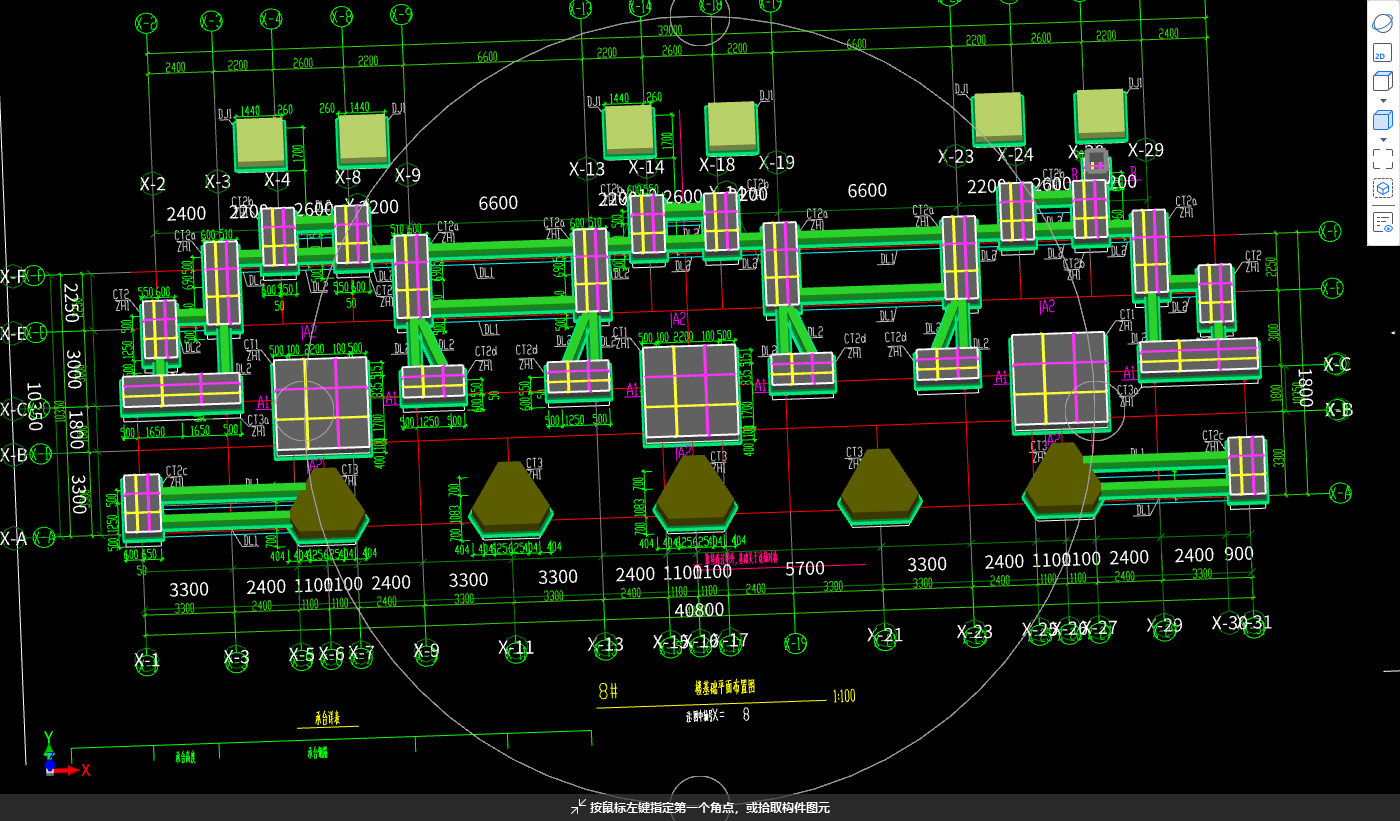Click the scale text 1:100

[844, 697]
